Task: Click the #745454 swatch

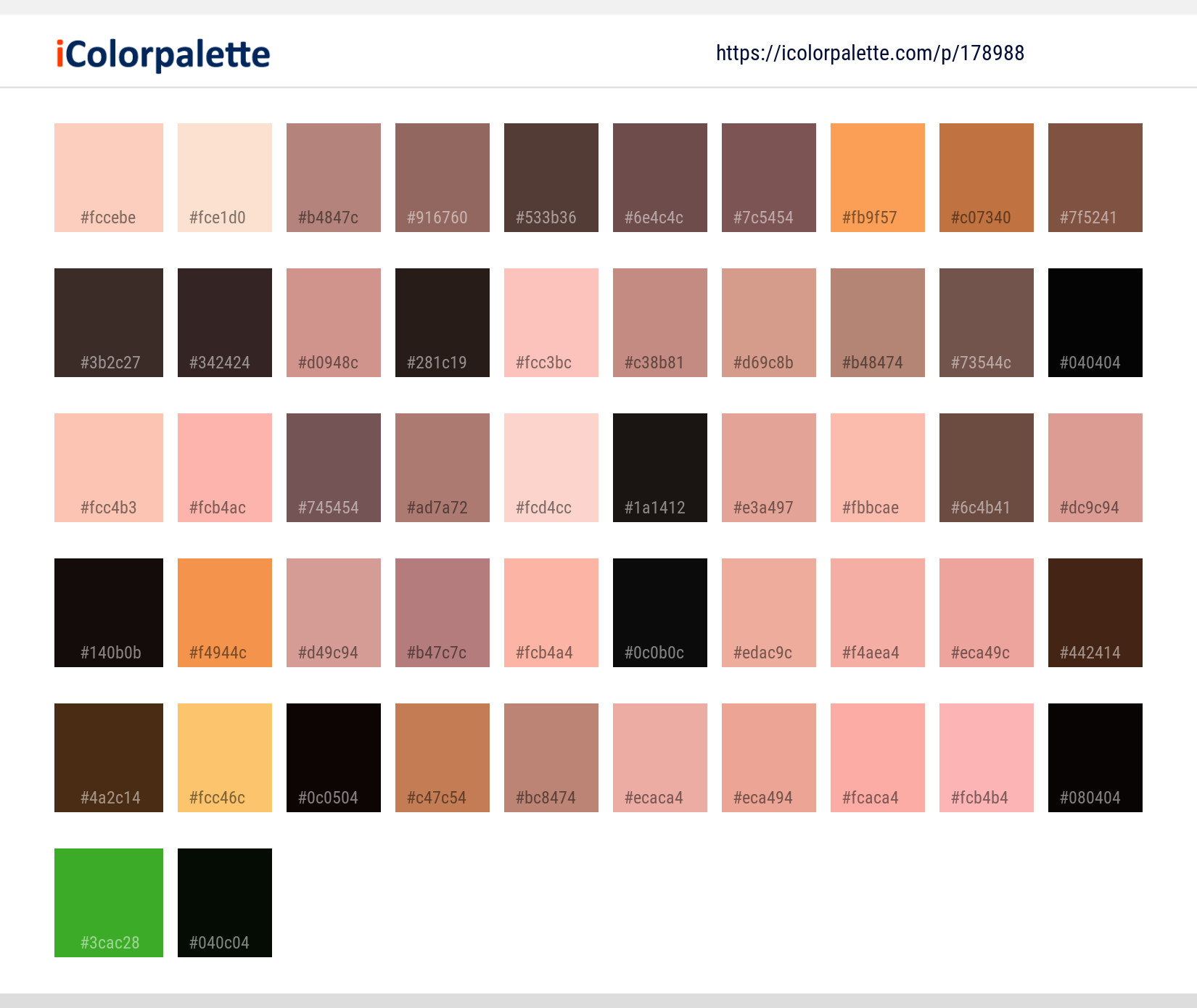Action: 334,468
